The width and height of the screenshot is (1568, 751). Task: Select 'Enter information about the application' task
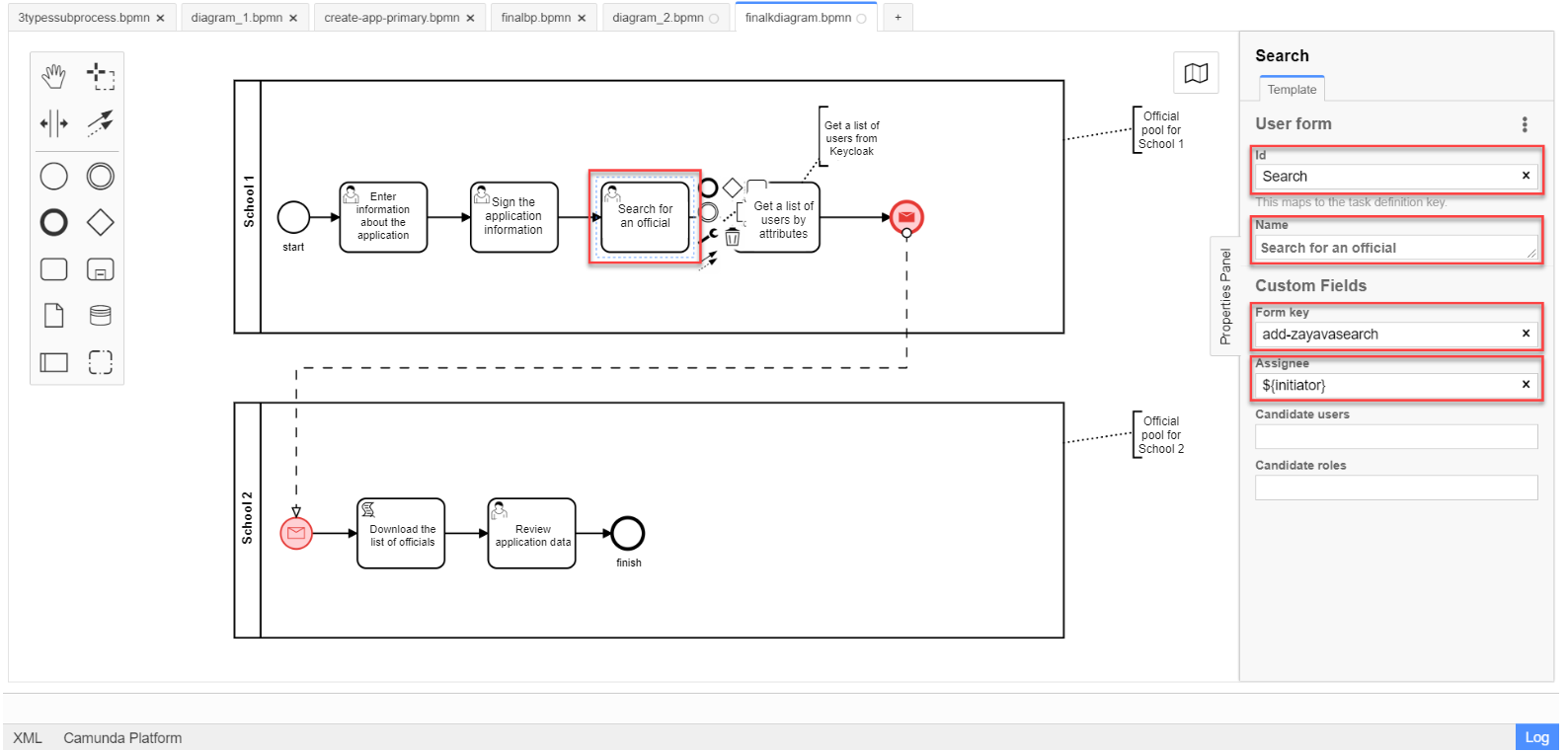point(383,217)
